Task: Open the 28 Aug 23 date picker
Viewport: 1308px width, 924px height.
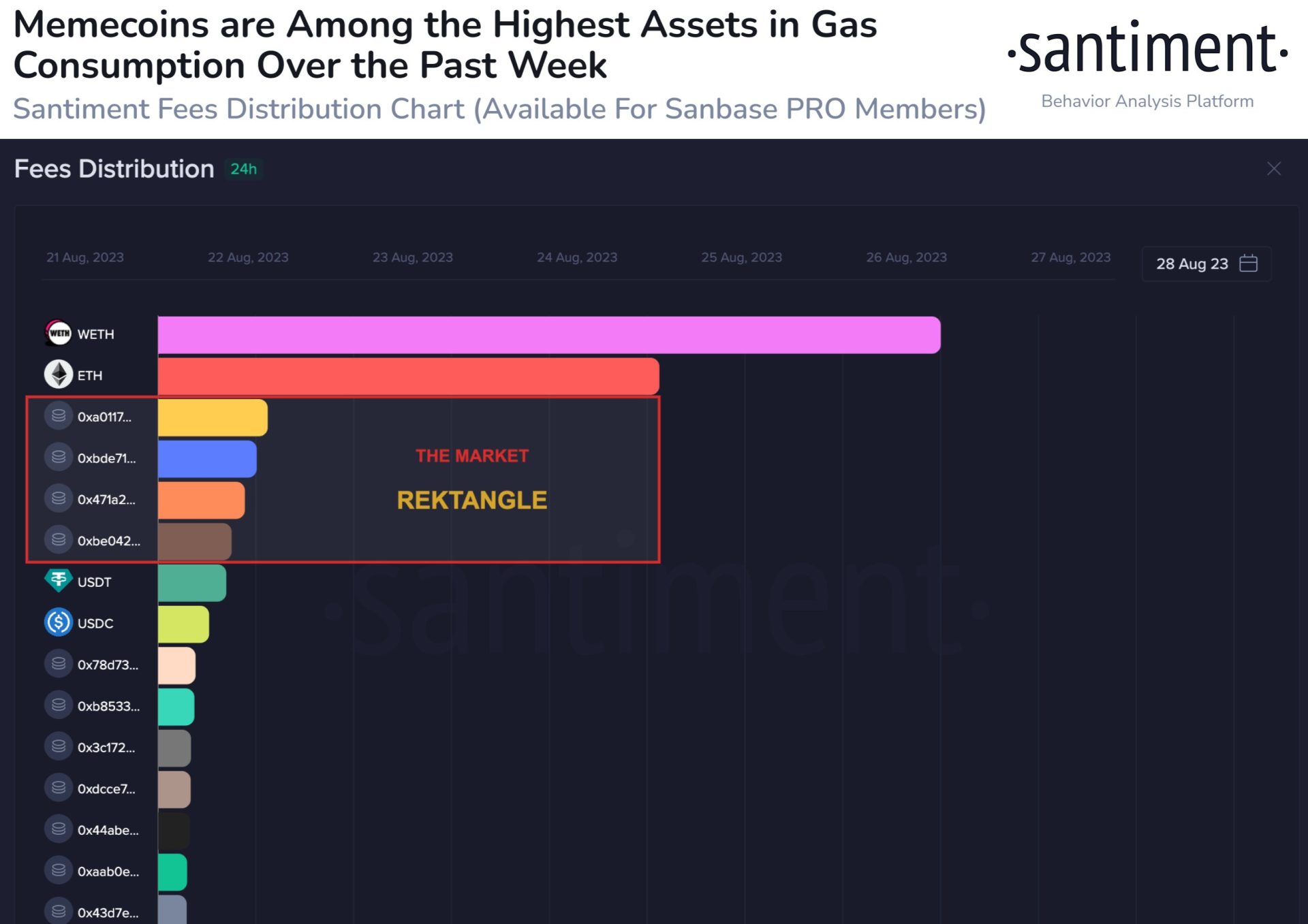Action: coord(1192,264)
